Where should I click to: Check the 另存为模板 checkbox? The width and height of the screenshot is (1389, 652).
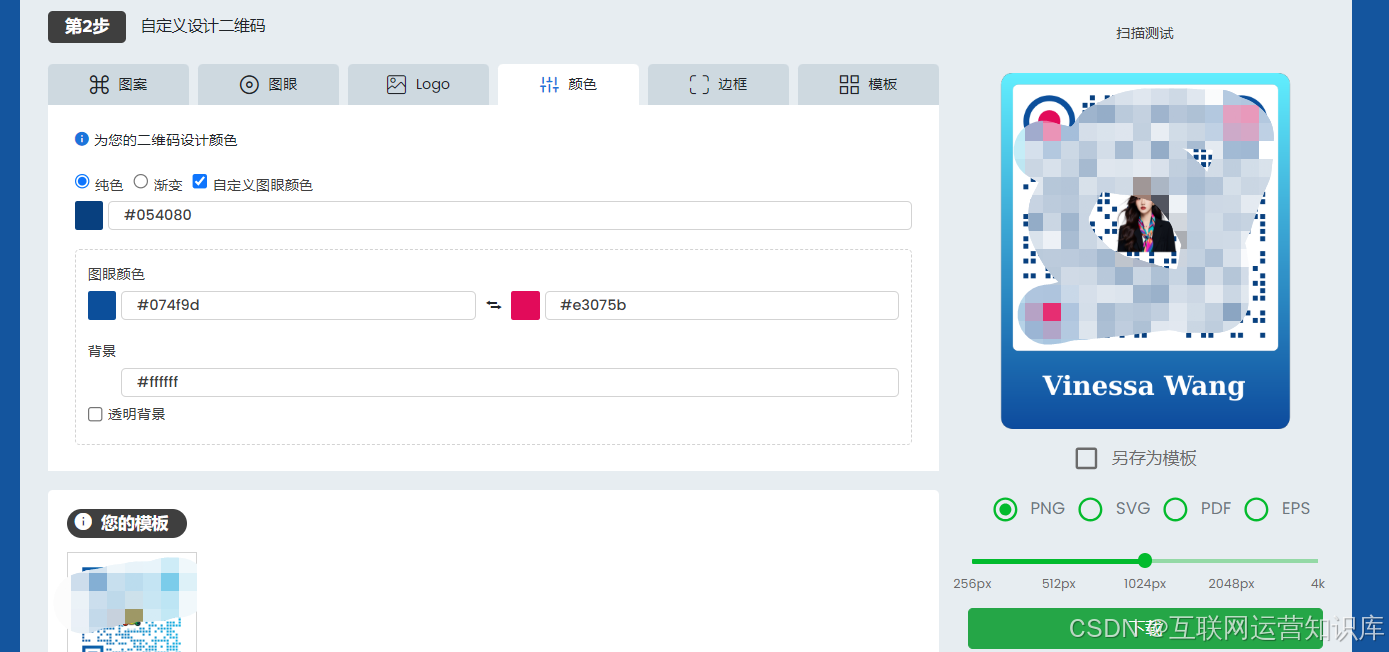click(1086, 458)
